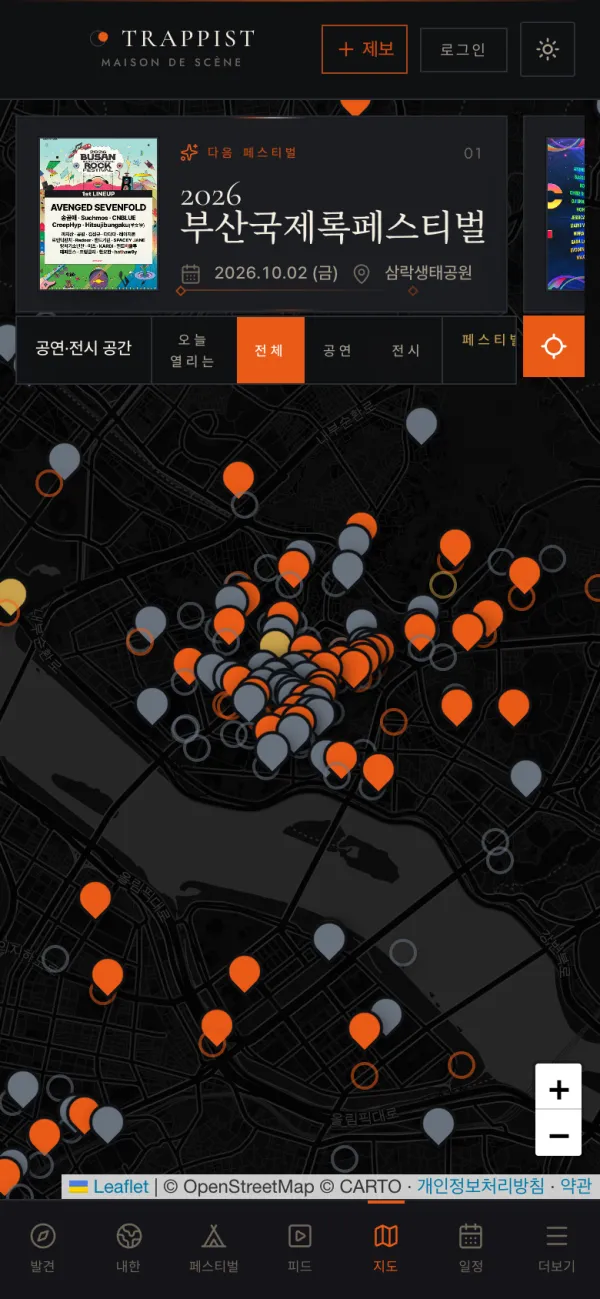Open the 약관 terms link
This screenshot has width=600, height=1299.
click(x=576, y=1186)
